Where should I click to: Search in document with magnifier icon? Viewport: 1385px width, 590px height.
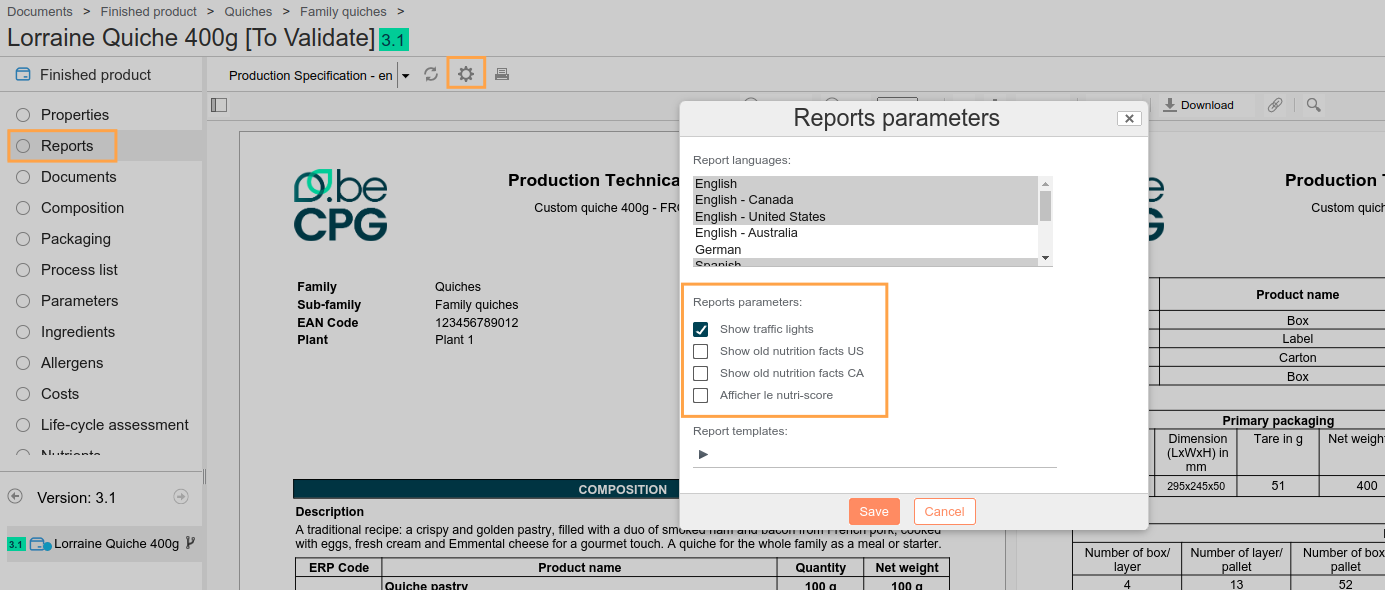(1313, 105)
